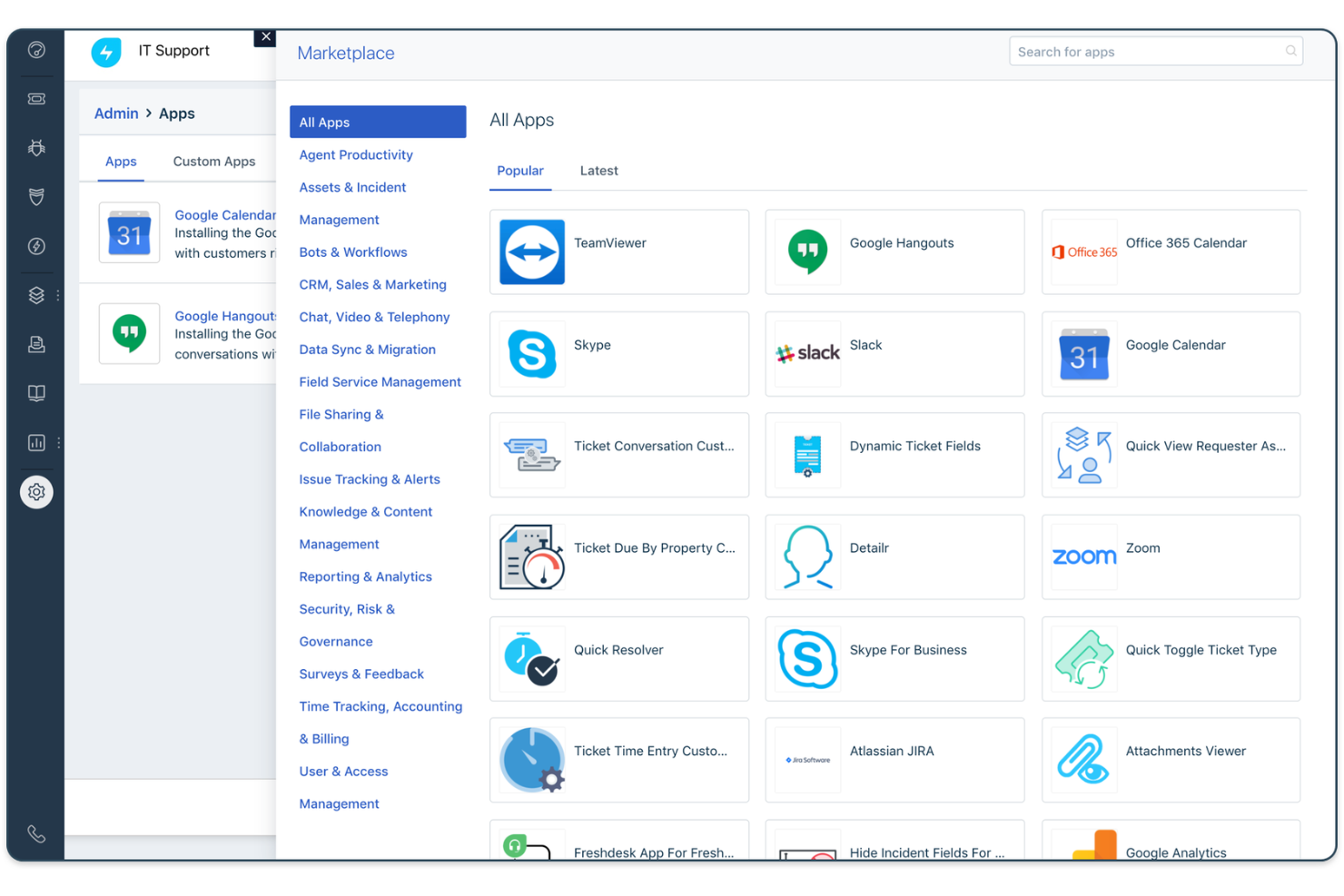1344x896 pixels.
Task: Open the Knowledge Base book icon
Action: pyautogui.click(x=36, y=392)
